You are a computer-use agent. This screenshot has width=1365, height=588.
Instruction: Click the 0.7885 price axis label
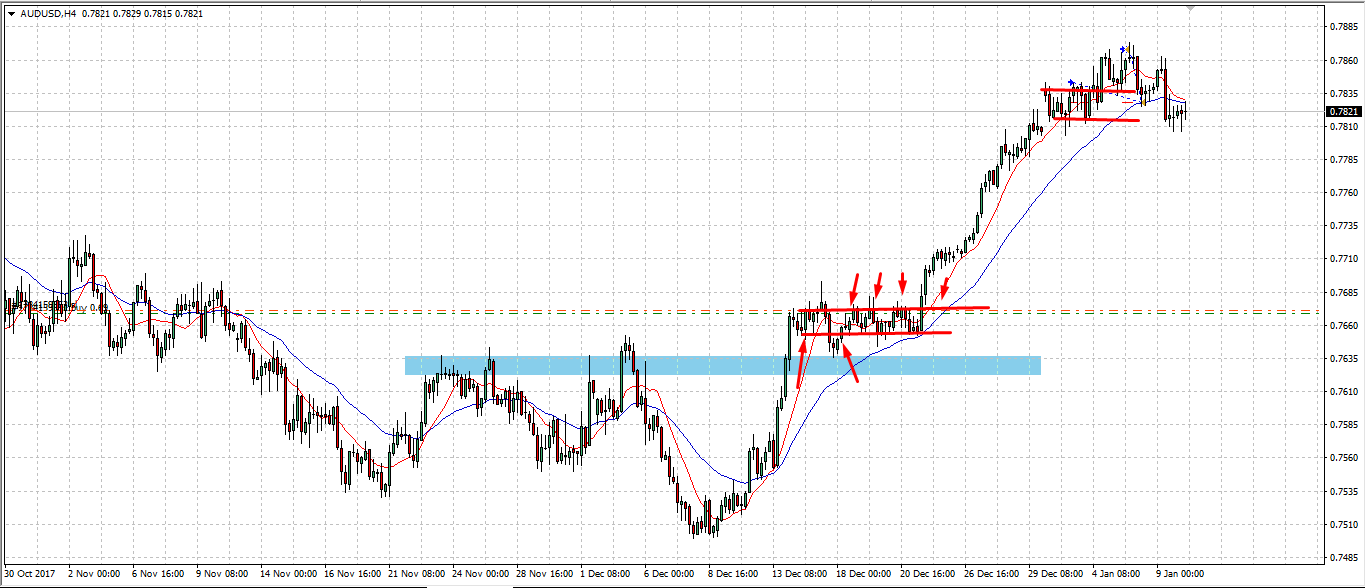[1346, 27]
